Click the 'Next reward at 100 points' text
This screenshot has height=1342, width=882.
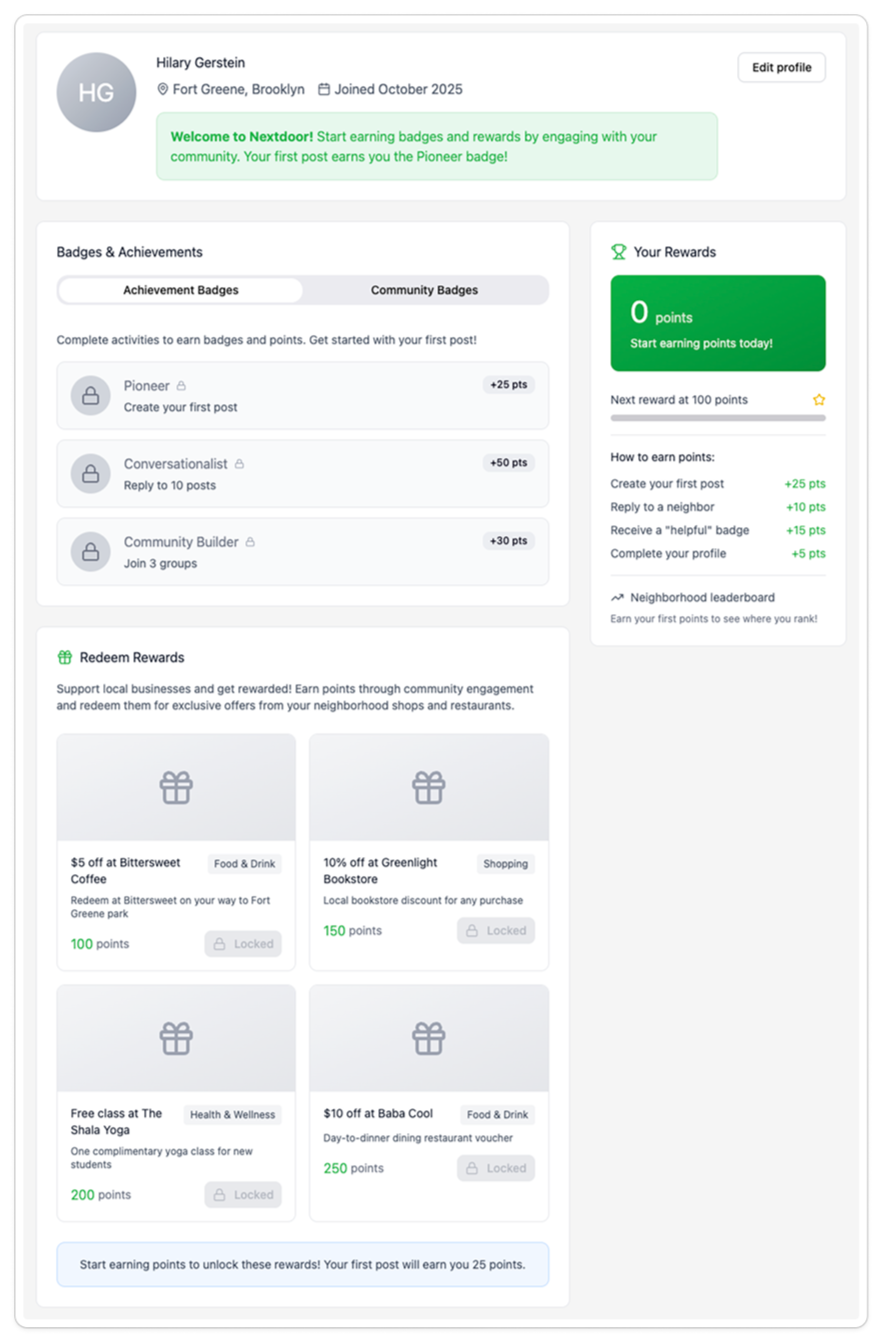(x=679, y=400)
